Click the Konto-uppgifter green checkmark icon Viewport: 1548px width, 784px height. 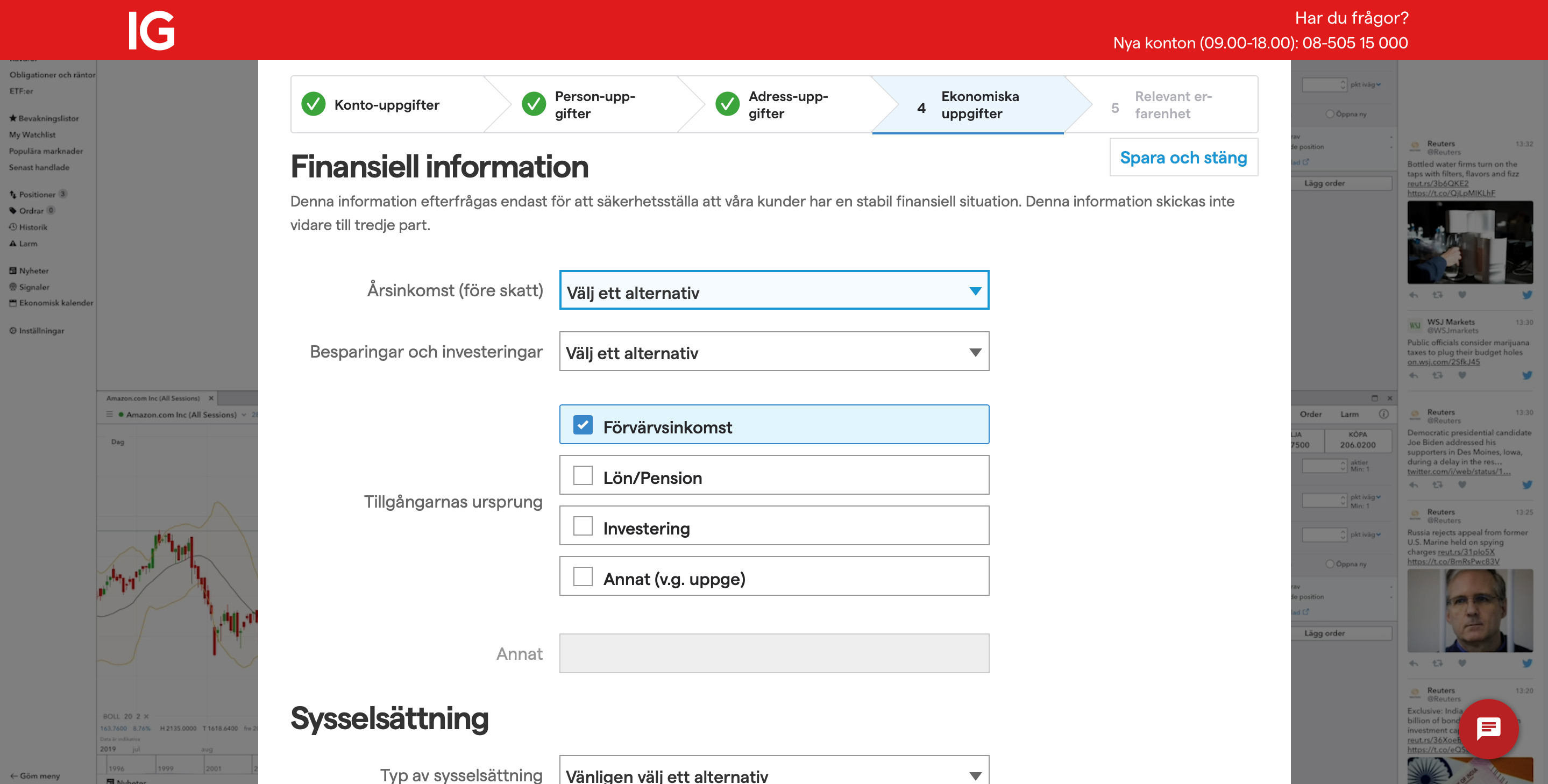coord(313,104)
